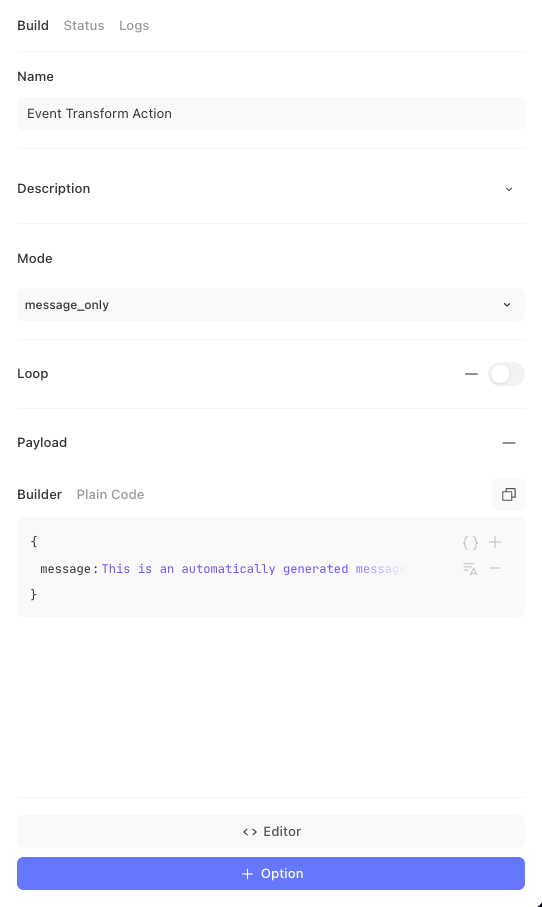Select the Build tab
The height and width of the screenshot is (907, 542).
coord(33,25)
